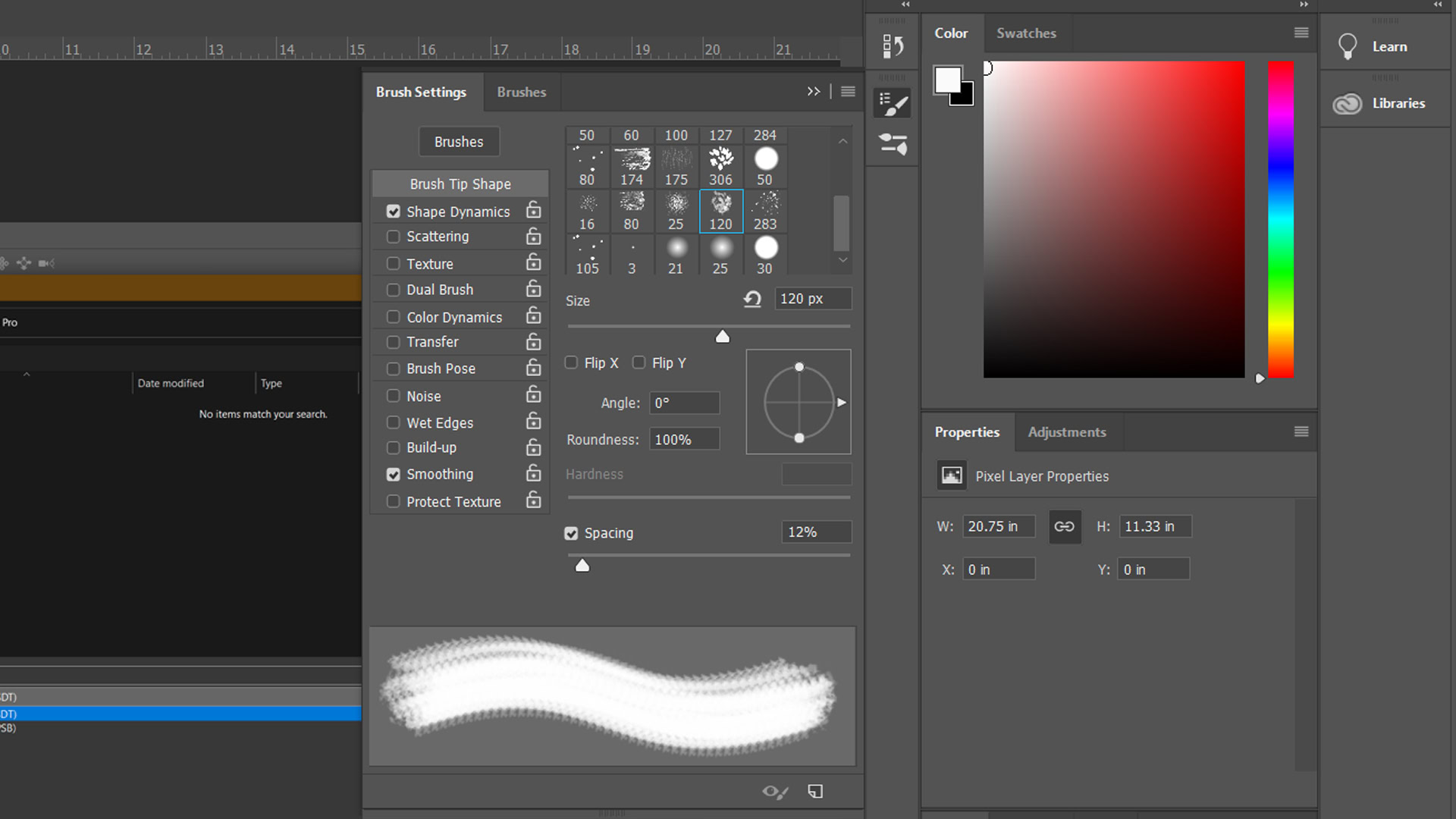Toggle link width and height icon
Screen dimensions: 1456x819
[1064, 526]
